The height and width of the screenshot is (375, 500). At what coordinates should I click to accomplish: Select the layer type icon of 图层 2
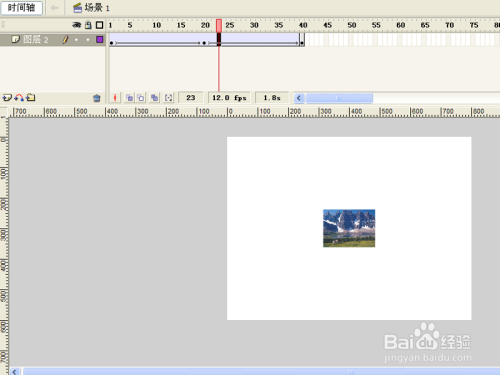pos(15,39)
